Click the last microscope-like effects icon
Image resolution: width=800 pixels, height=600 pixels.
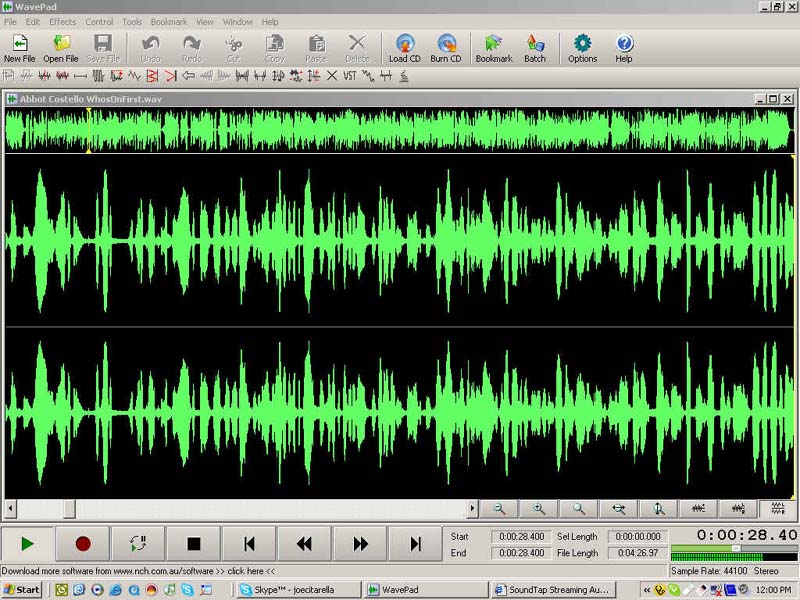(404, 76)
